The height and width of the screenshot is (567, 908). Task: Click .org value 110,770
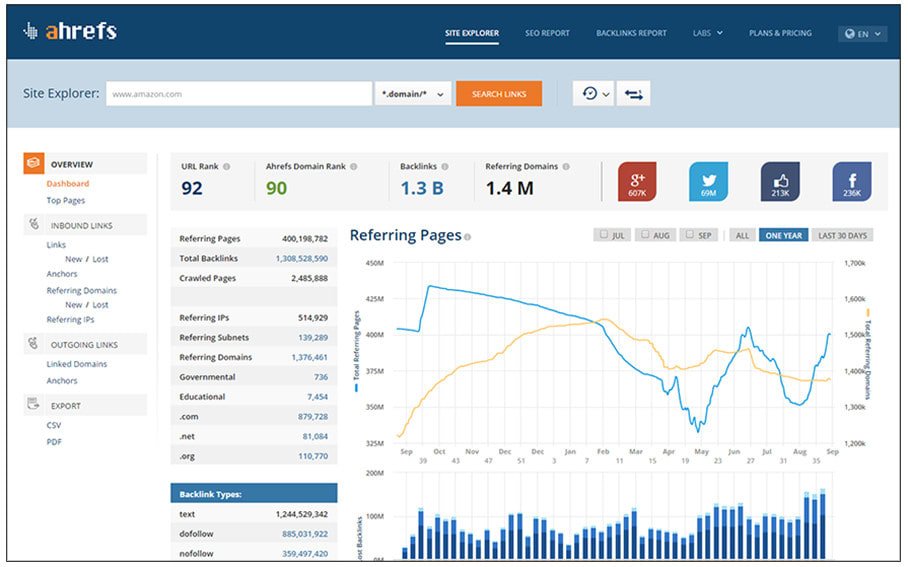tap(313, 456)
